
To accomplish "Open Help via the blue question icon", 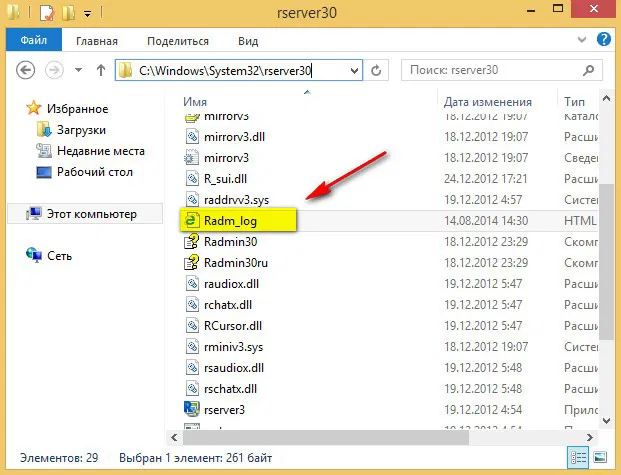I will click(x=604, y=39).
